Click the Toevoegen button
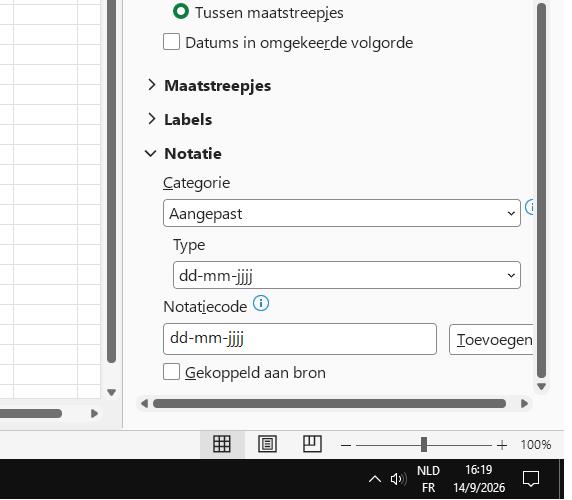Screen dimensions: 572x500 click(x=491, y=340)
